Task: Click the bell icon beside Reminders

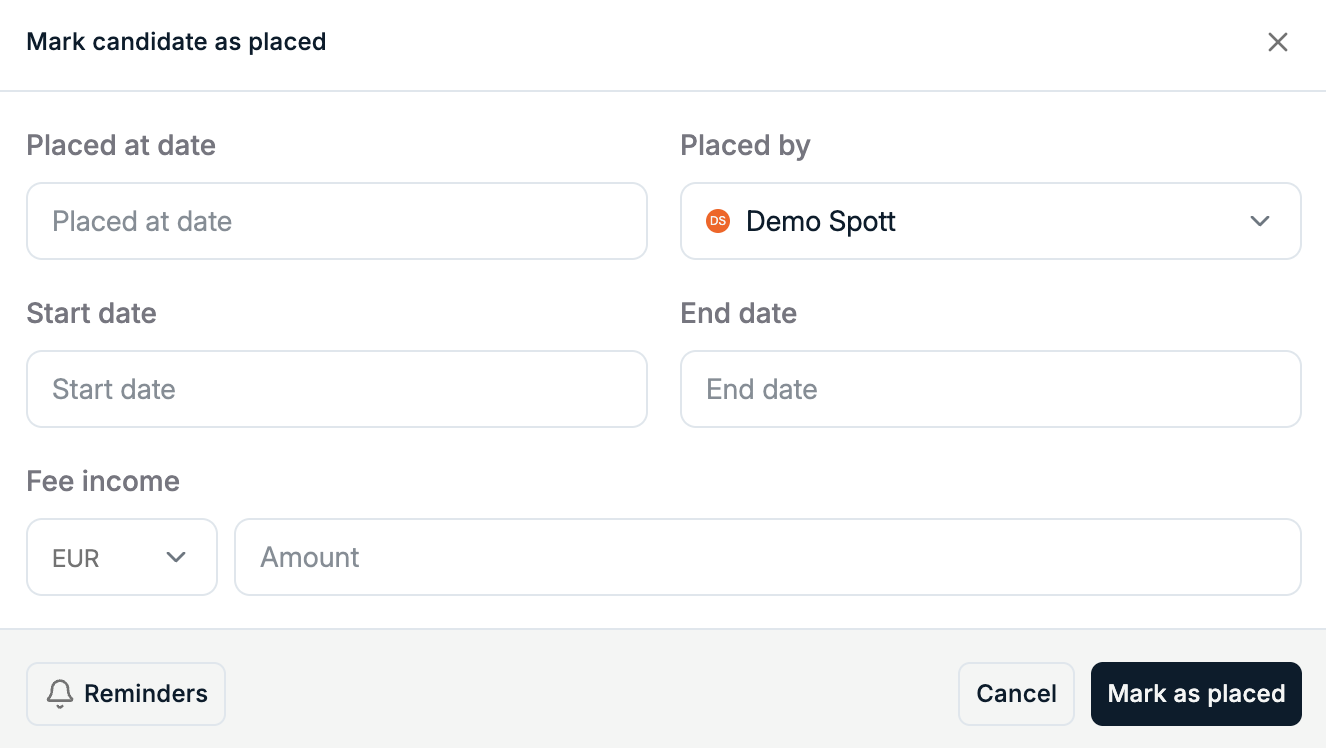Action: click(61, 694)
